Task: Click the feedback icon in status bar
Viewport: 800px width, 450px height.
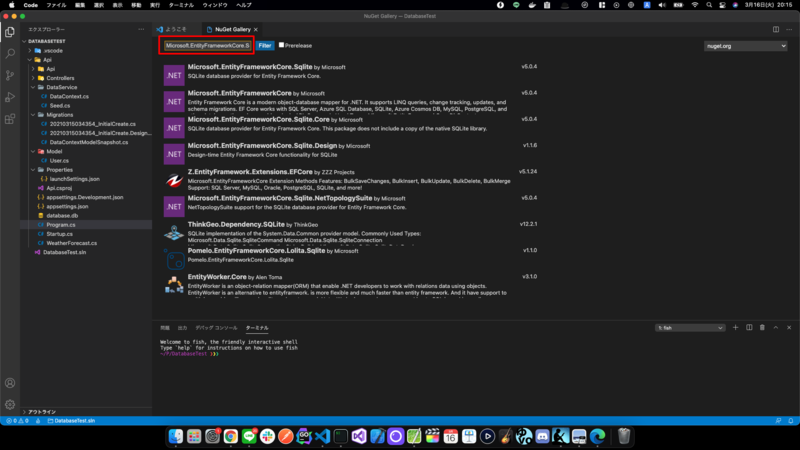Action: (778, 421)
